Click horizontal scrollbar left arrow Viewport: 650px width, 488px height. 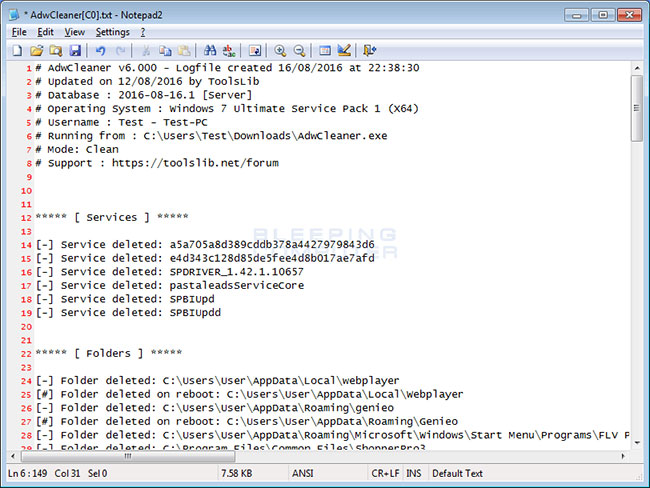pos(13,456)
